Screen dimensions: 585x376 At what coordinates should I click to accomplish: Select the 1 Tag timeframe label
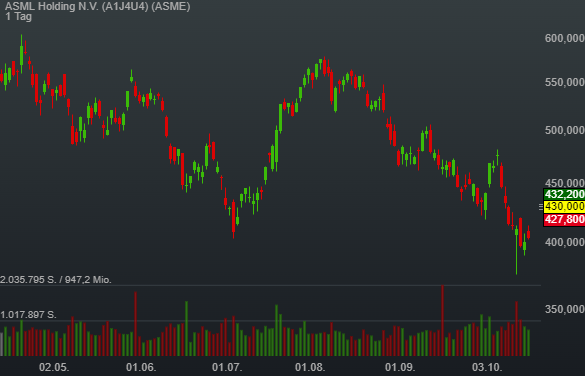(x=18, y=16)
